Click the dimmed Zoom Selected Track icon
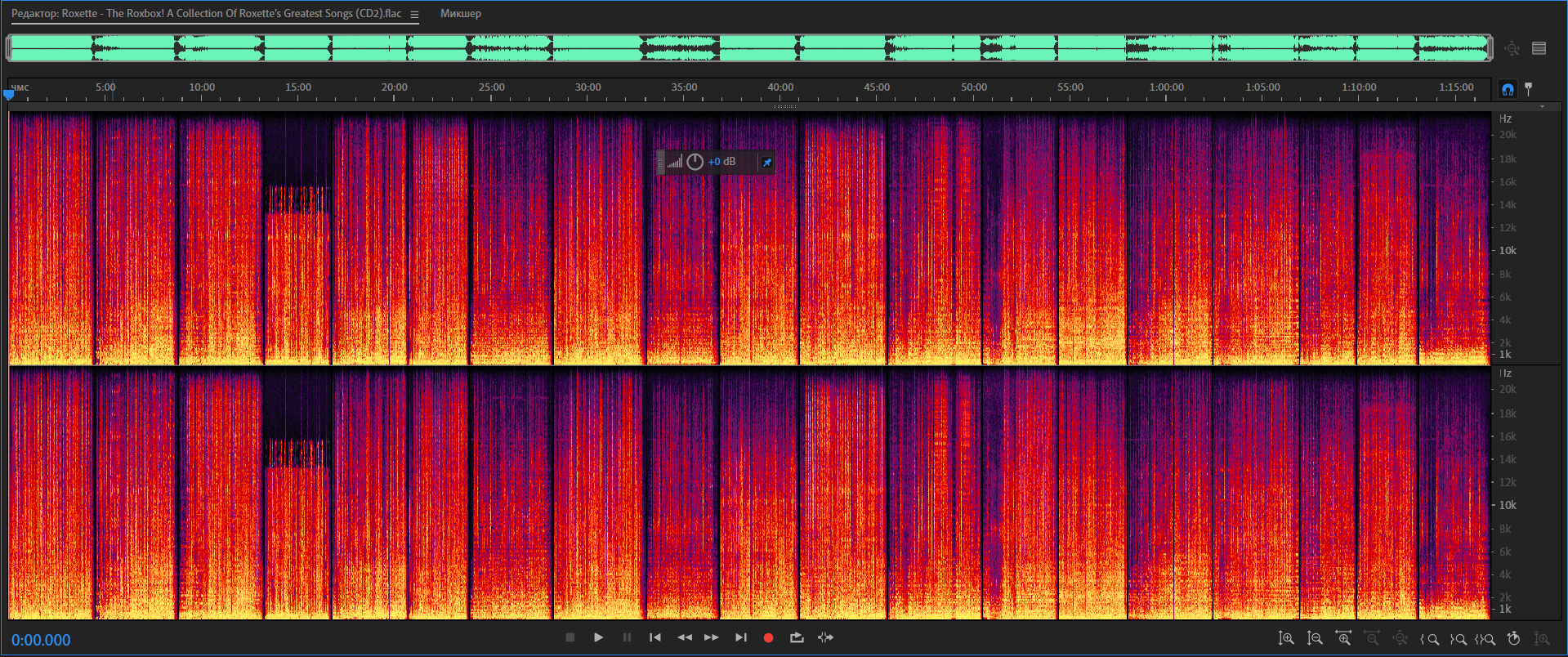 [1542, 638]
